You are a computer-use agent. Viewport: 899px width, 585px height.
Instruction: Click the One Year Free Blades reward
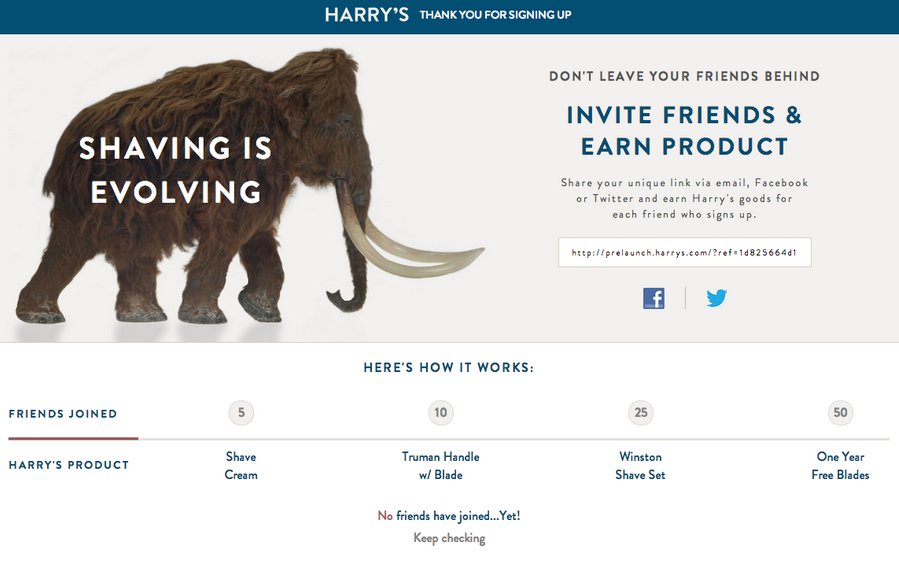pyautogui.click(x=840, y=464)
